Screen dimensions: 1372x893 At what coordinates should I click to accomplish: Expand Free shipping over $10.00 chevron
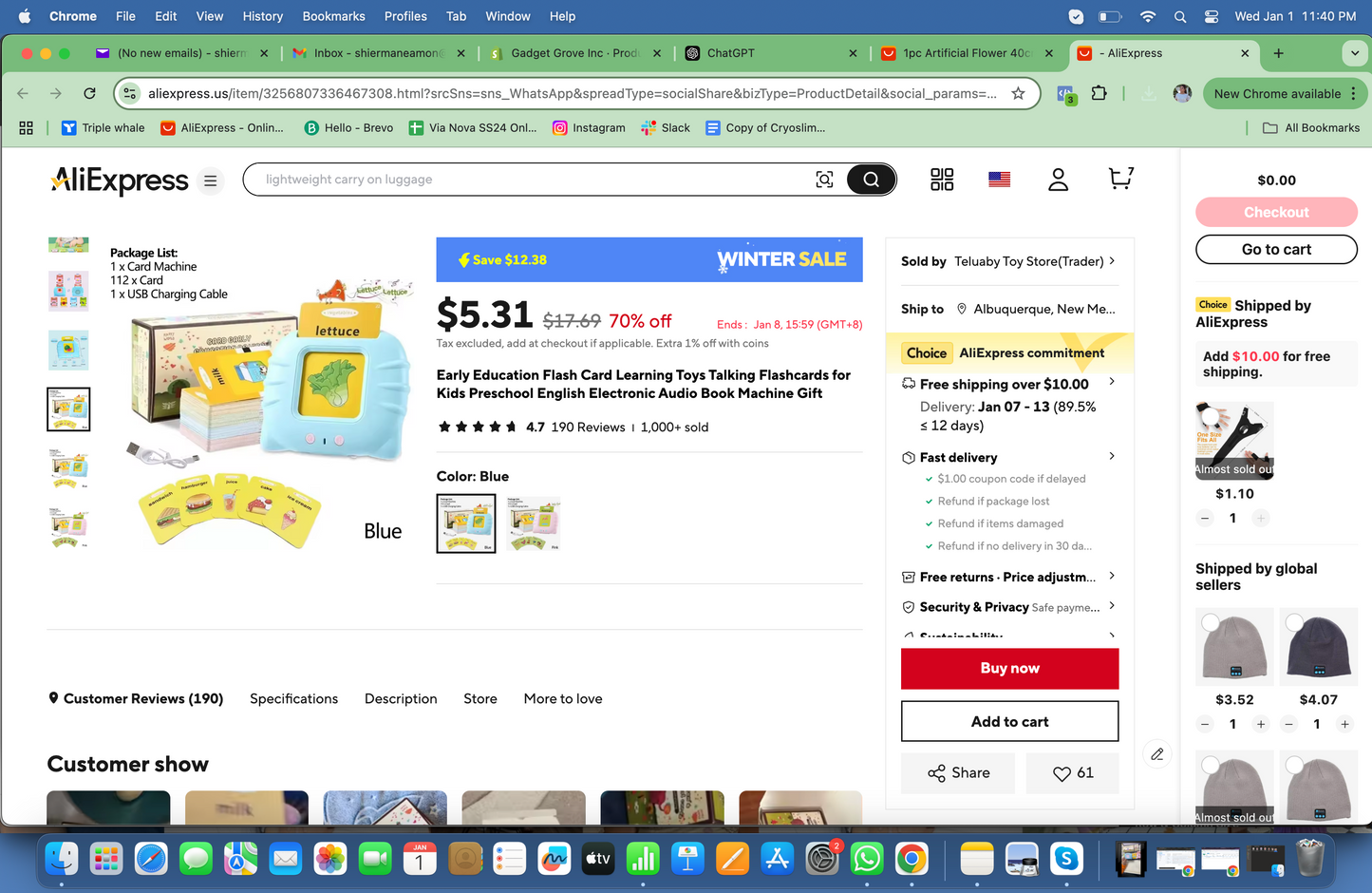pyautogui.click(x=1112, y=382)
